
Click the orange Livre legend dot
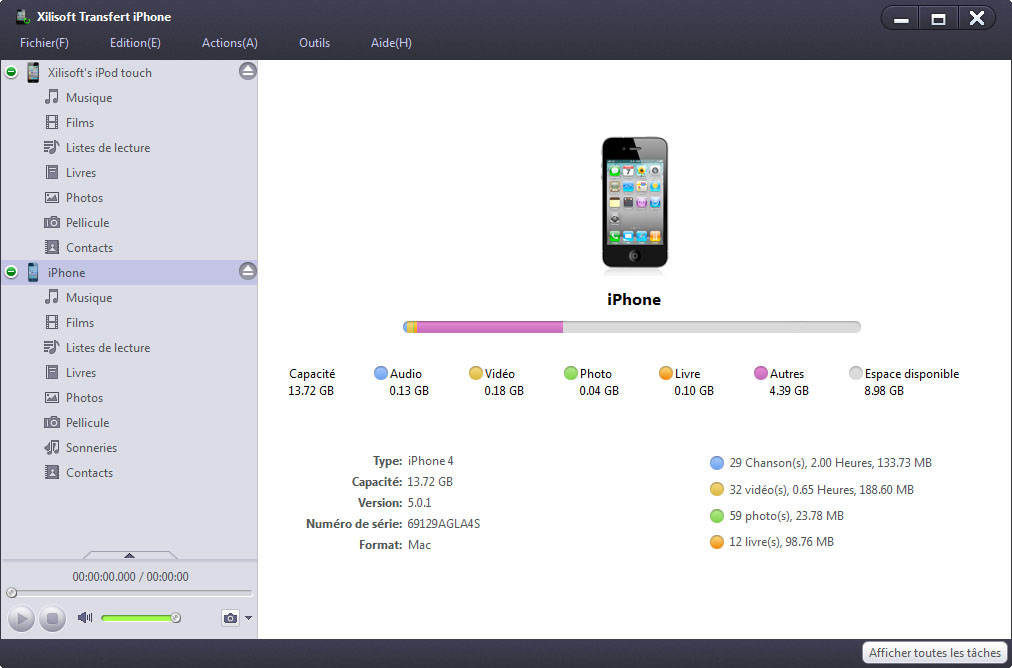[x=665, y=373]
